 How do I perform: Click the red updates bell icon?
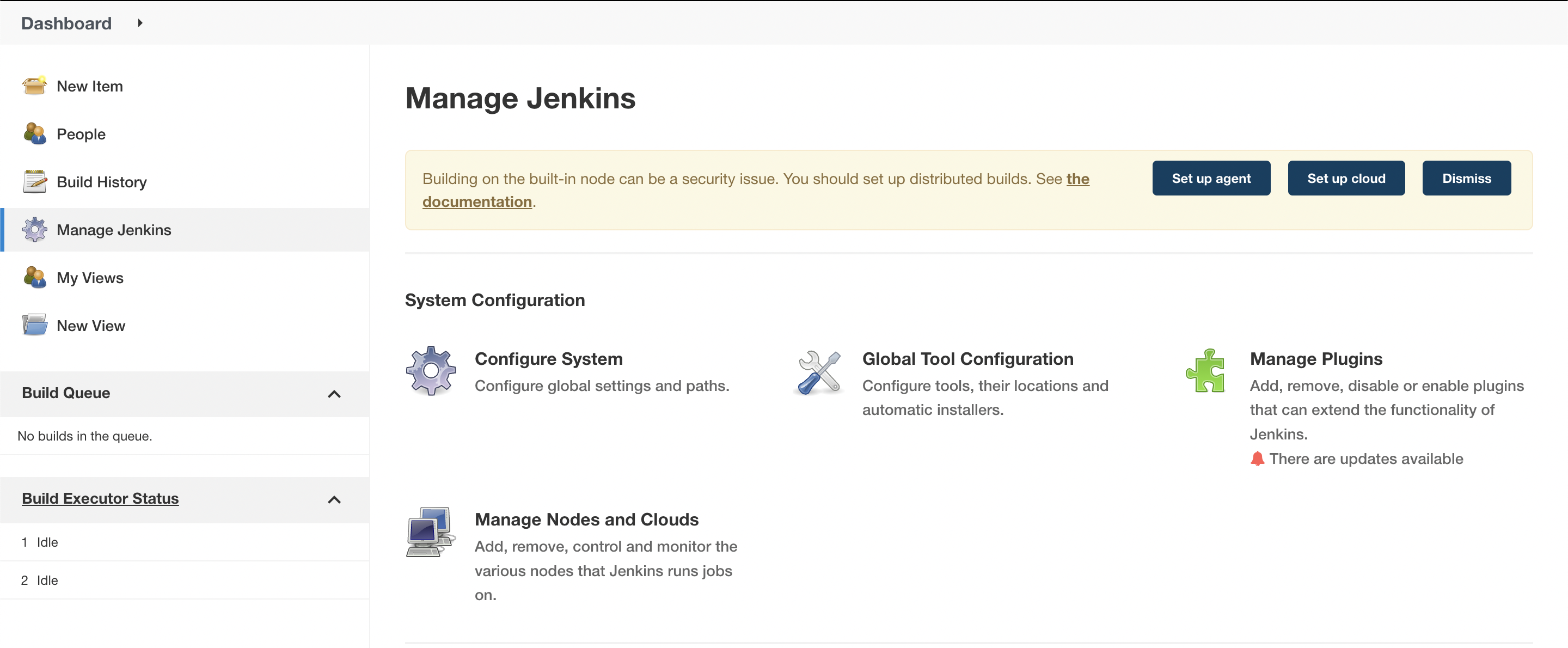click(1257, 459)
